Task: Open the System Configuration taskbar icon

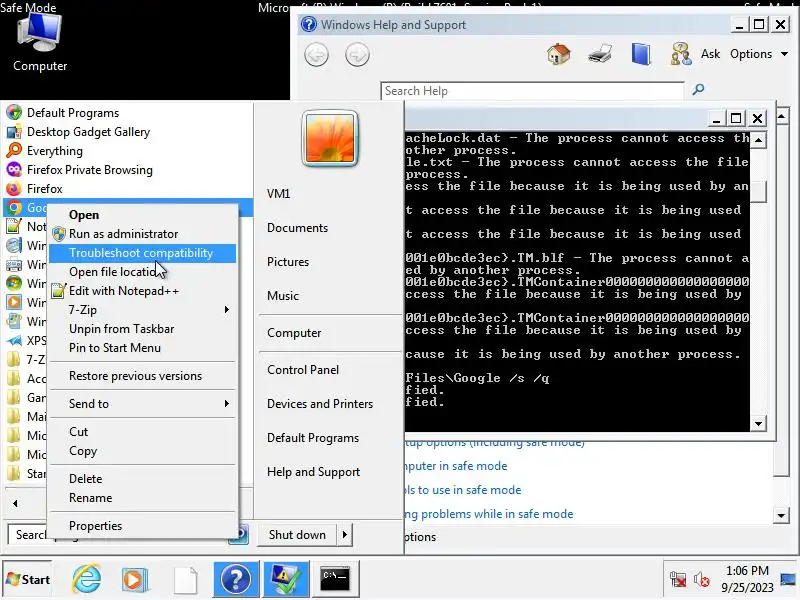Action: pos(286,579)
